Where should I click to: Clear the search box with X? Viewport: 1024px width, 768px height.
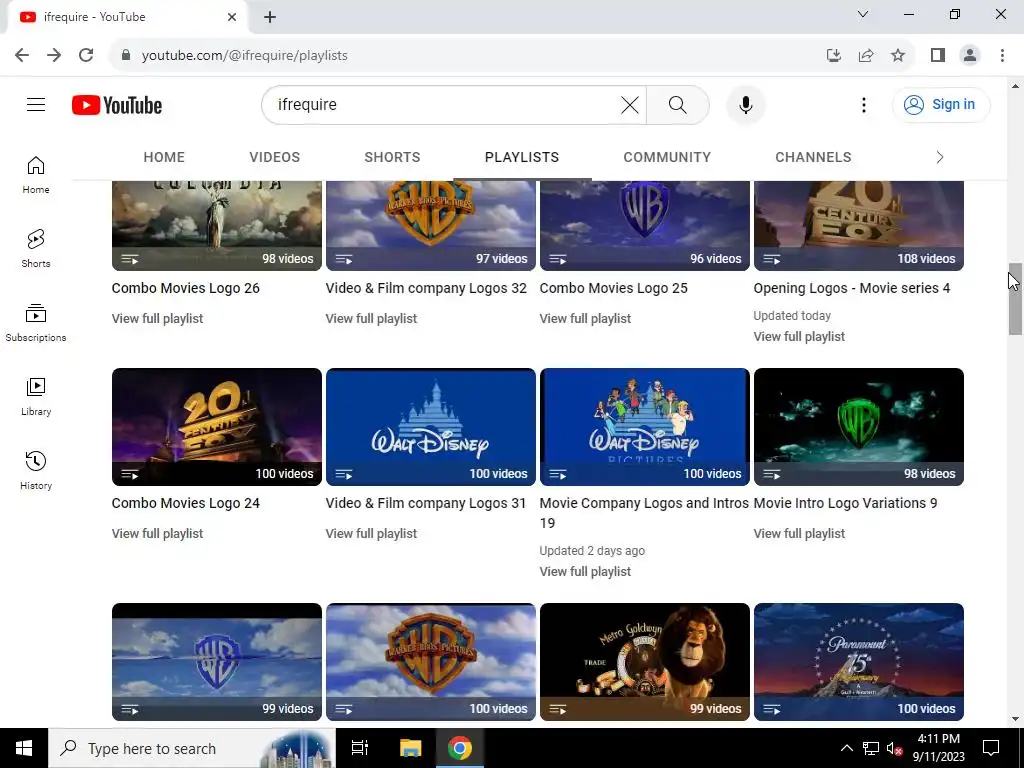click(630, 104)
